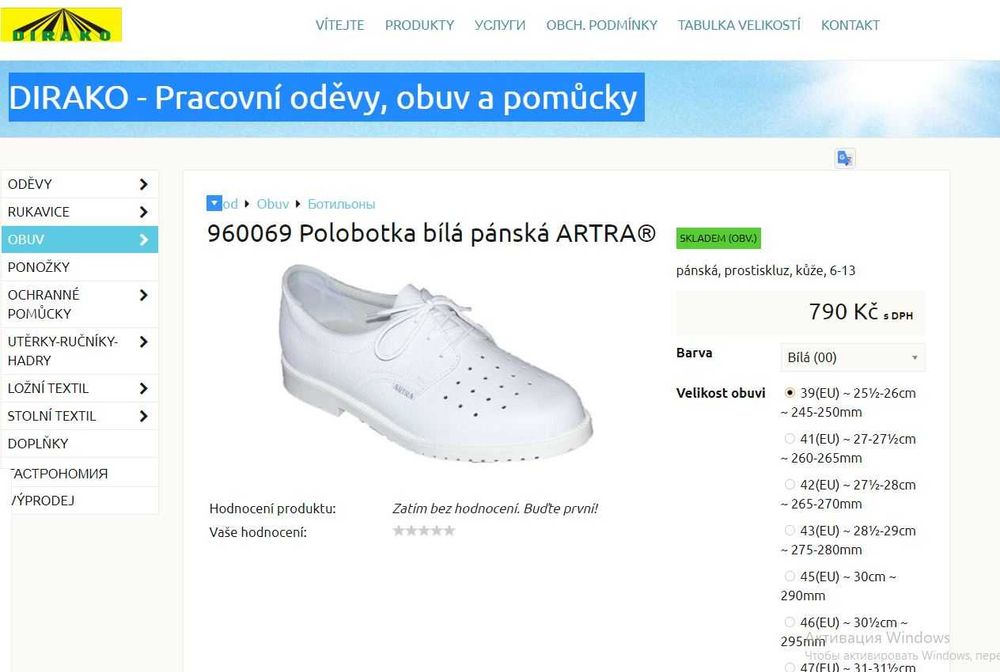Follow the Obuv breadcrumb link
Screen dimensions: 1000x672
click(272, 204)
